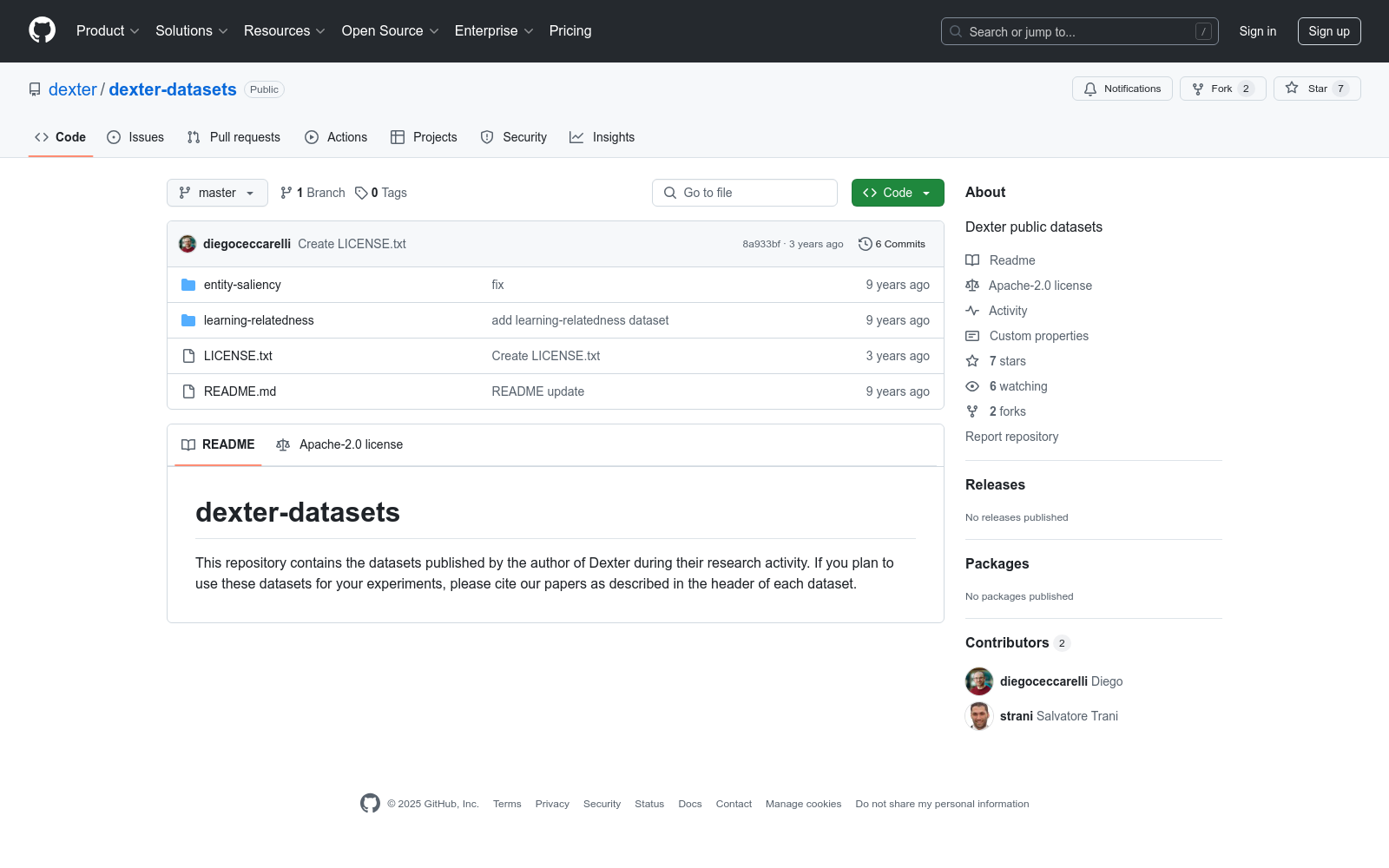
Task: Click the Sign up button
Action: coord(1329,31)
